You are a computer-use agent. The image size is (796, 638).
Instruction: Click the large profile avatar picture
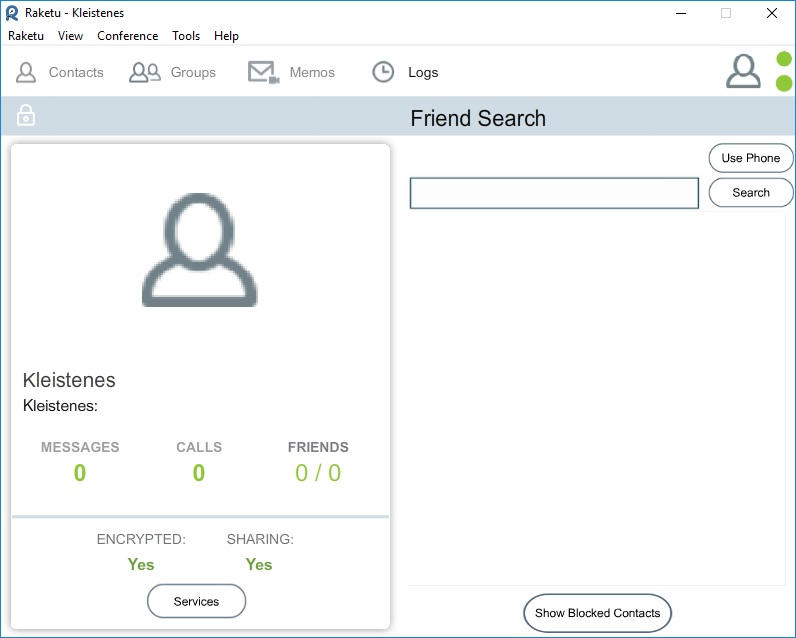point(200,250)
